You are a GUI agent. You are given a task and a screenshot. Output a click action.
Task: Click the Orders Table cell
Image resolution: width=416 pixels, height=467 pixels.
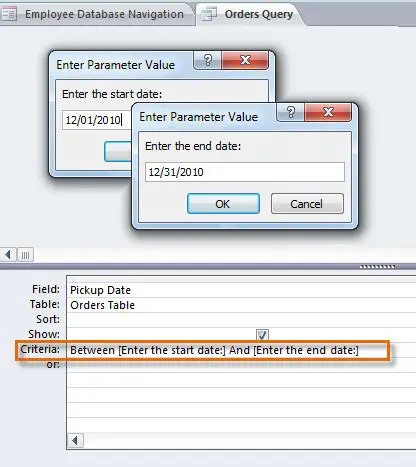pos(241,305)
